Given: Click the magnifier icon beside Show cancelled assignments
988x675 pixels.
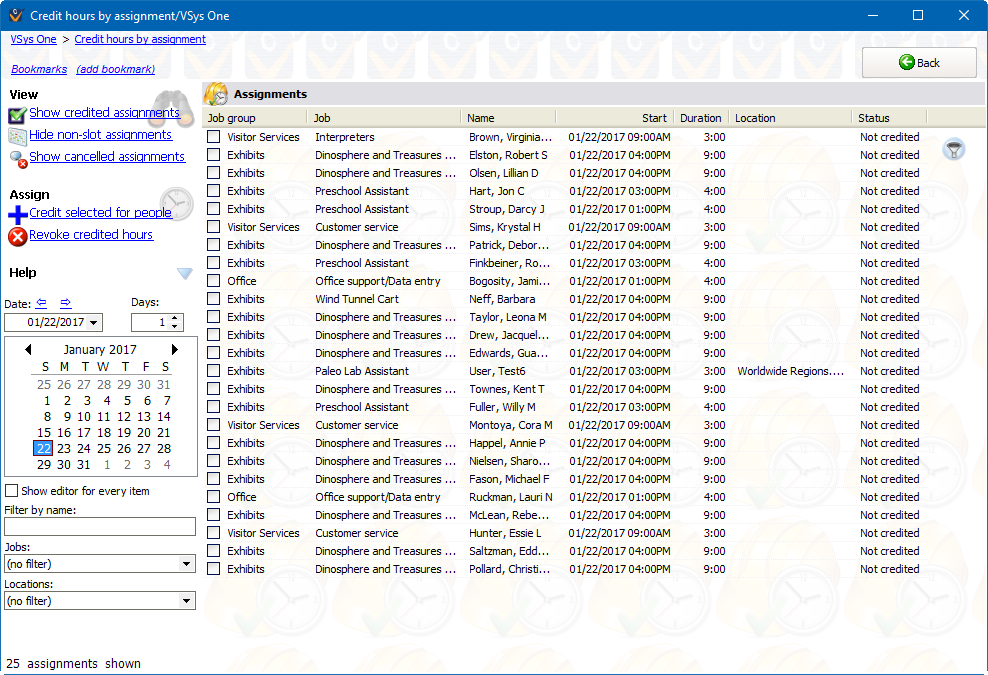Looking at the screenshot, I should pyautogui.click(x=16, y=157).
